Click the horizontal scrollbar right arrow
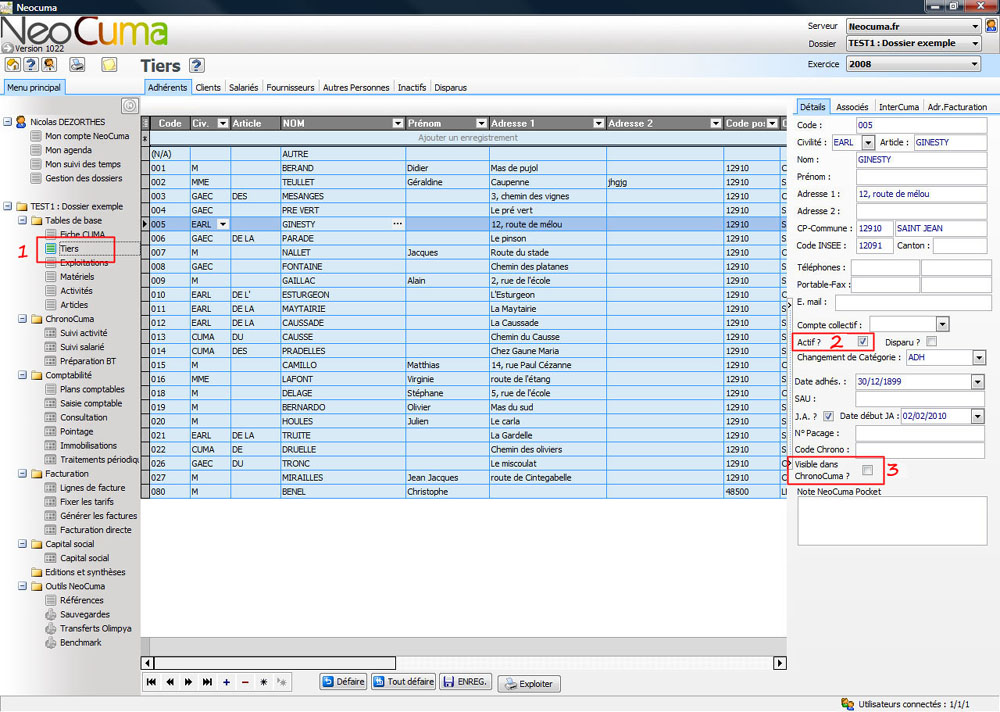The height and width of the screenshot is (712, 1000). click(x=779, y=663)
